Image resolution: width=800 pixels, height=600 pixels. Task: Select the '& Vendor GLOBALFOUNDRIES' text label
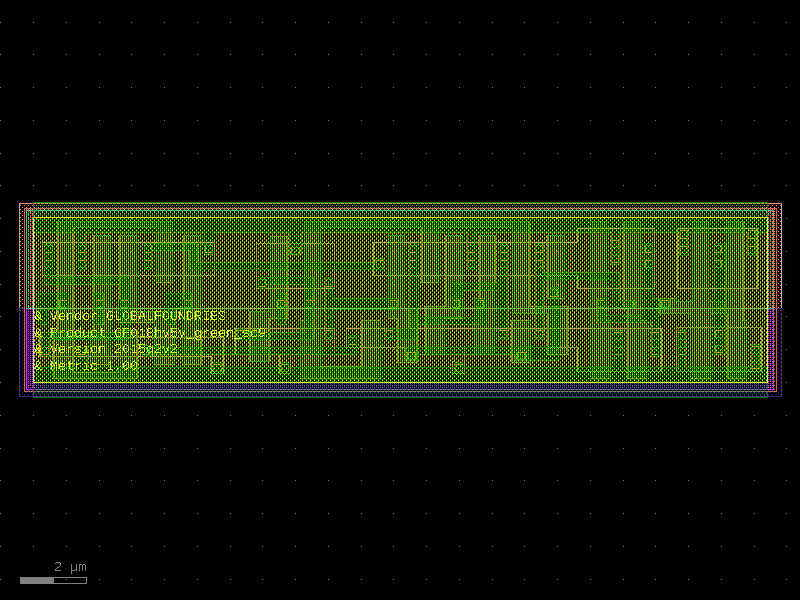point(130,316)
